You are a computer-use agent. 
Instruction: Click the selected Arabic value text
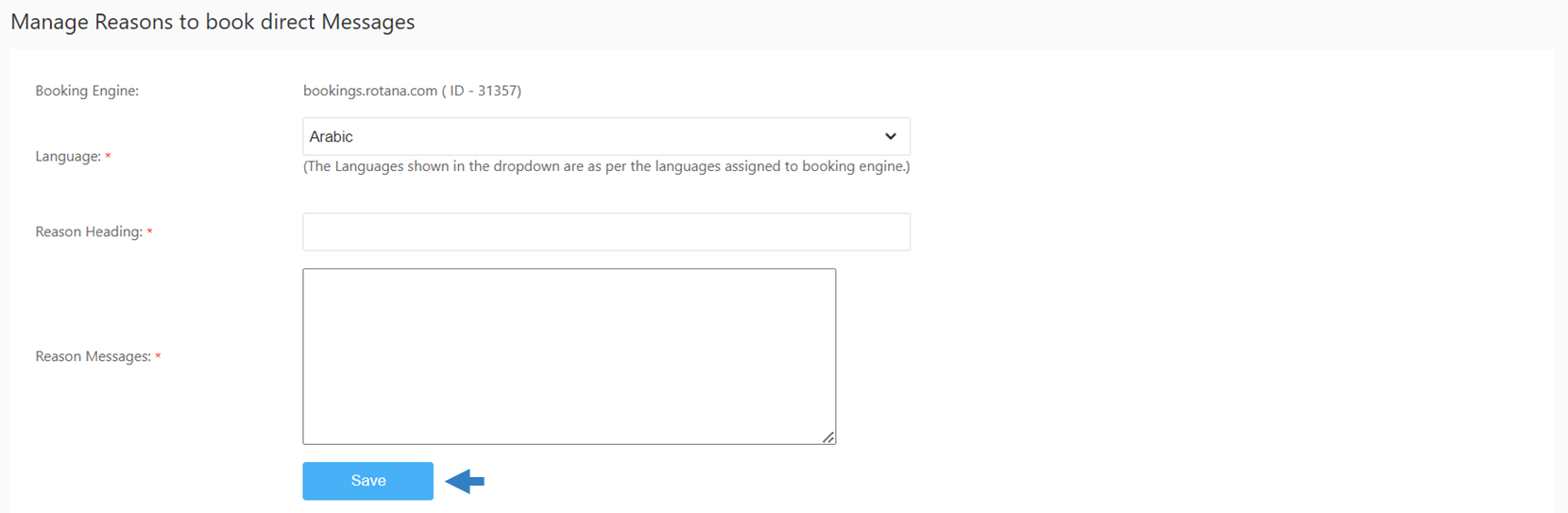(x=332, y=136)
